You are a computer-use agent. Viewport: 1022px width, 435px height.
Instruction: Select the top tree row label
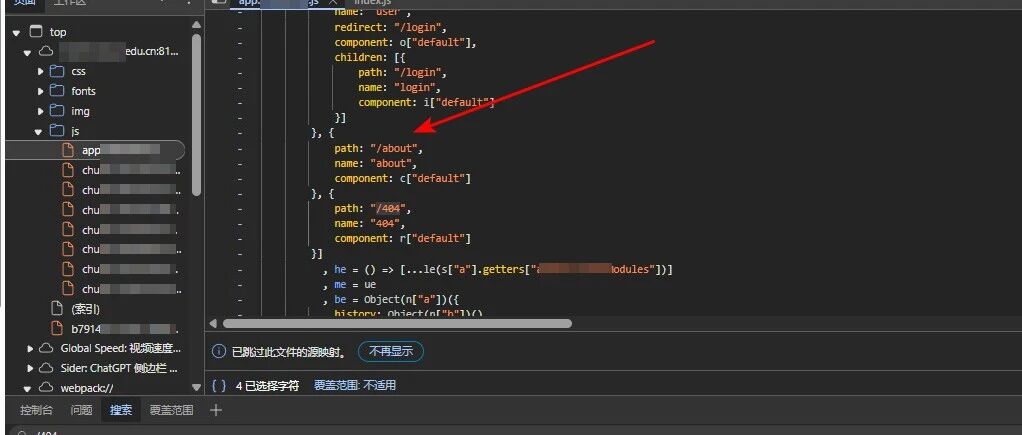(58, 32)
